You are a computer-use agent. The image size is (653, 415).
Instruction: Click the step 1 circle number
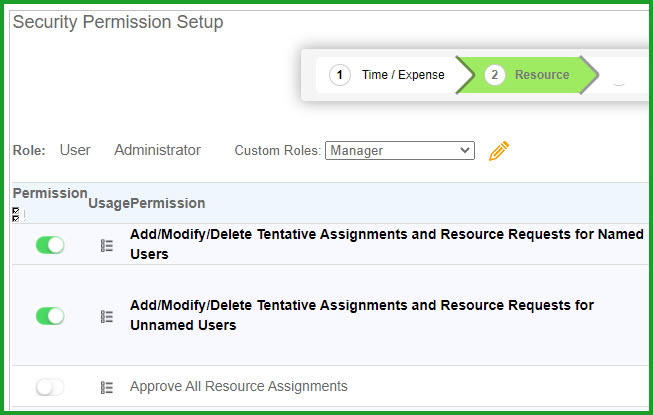coord(339,75)
